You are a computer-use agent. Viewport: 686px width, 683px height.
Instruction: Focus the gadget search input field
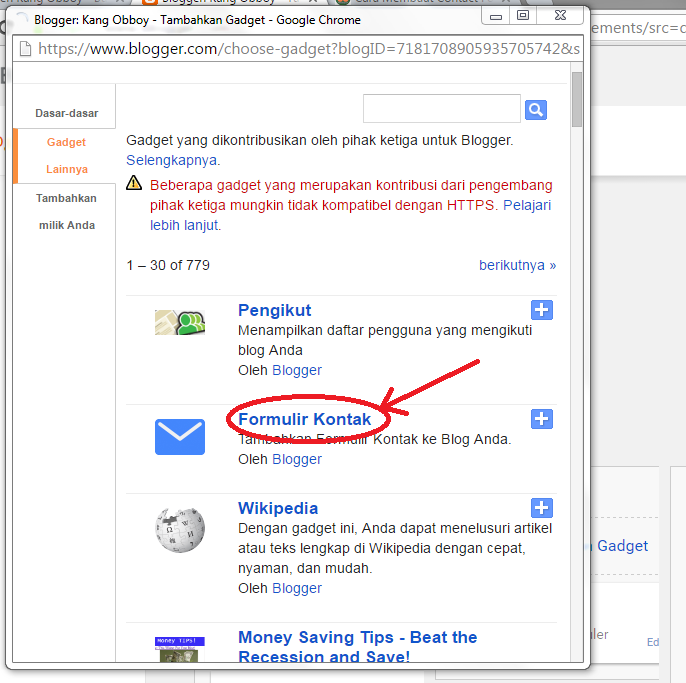pos(442,109)
